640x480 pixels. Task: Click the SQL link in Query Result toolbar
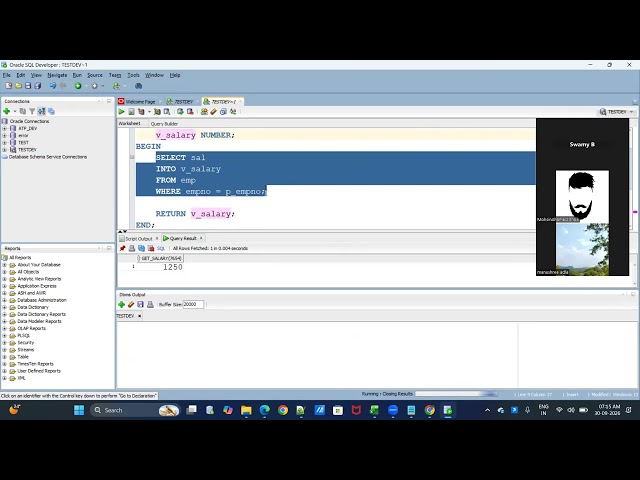(x=161, y=248)
